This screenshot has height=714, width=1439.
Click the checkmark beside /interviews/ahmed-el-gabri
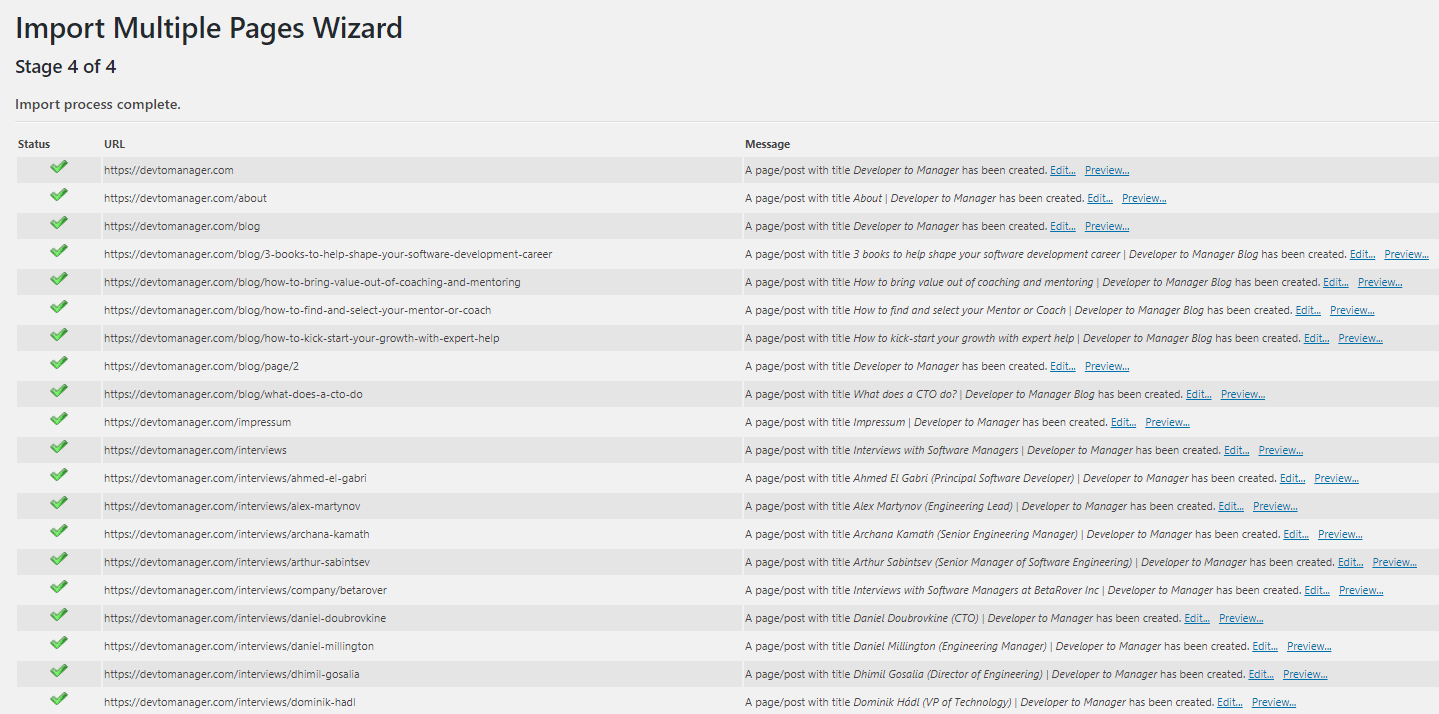[57, 477]
